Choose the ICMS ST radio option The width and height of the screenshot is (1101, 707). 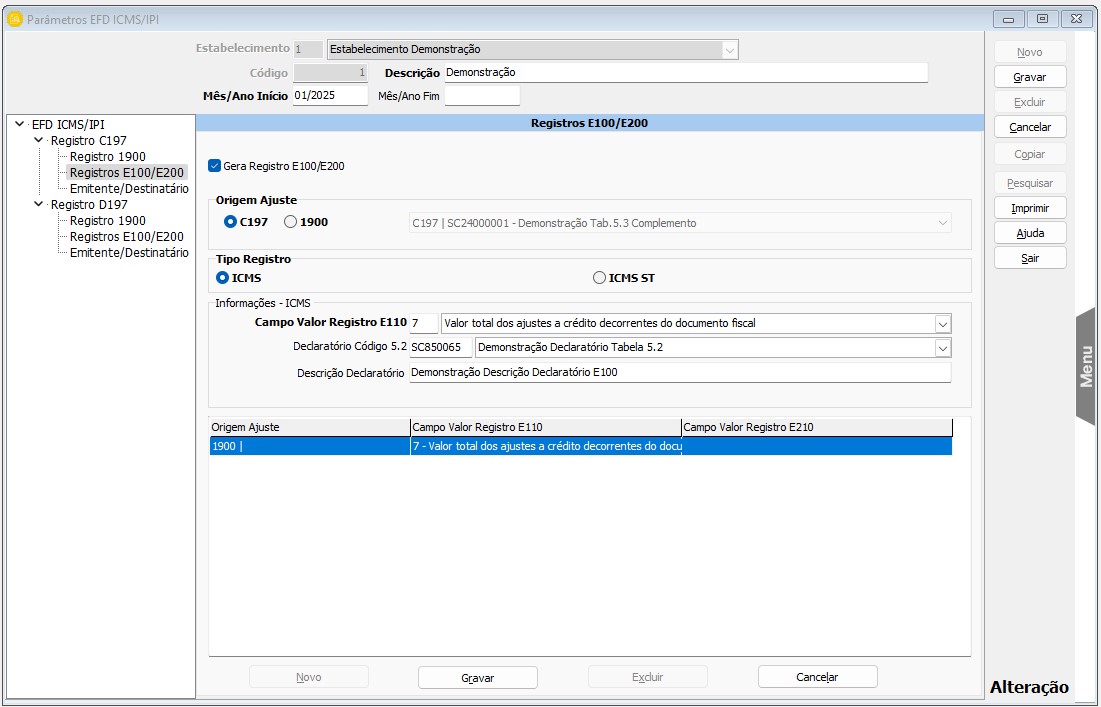600,278
